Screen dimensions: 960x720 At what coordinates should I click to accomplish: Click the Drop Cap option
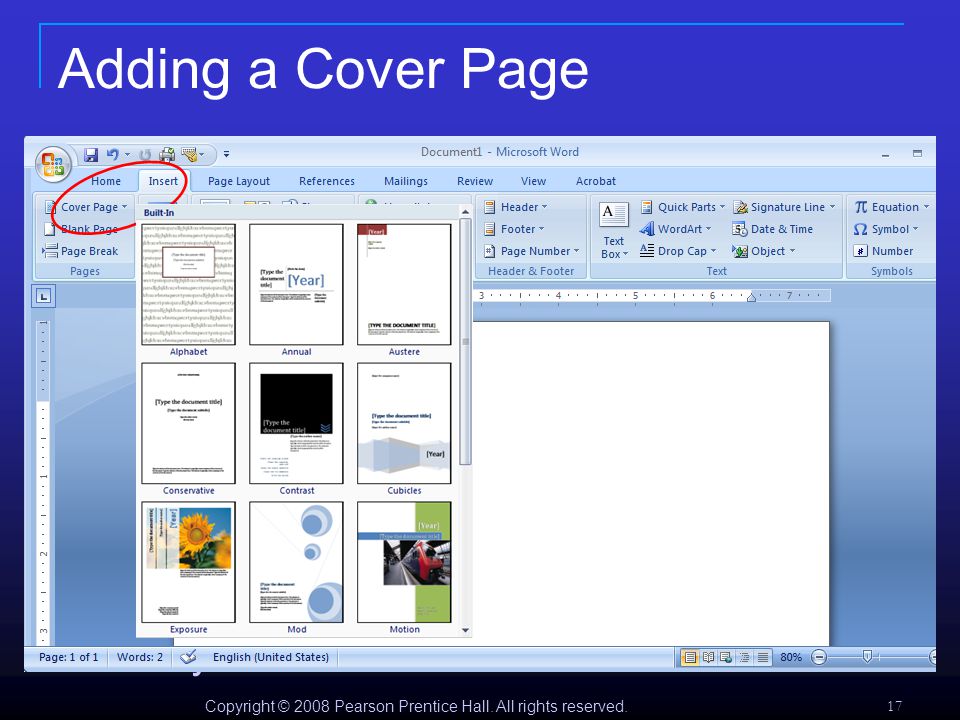(x=678, y=251)
